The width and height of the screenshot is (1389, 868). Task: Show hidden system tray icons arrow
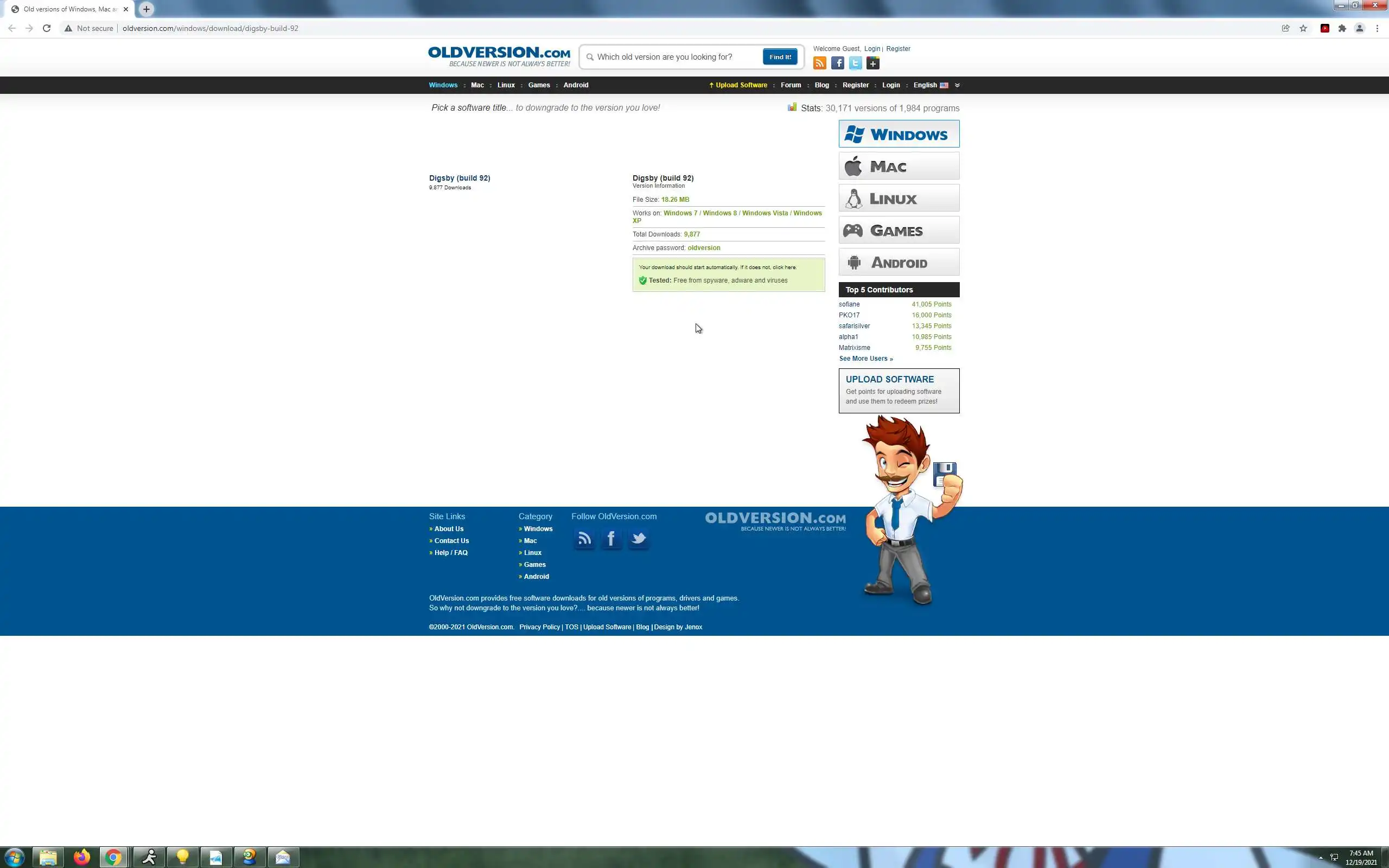click(1320, 857)
